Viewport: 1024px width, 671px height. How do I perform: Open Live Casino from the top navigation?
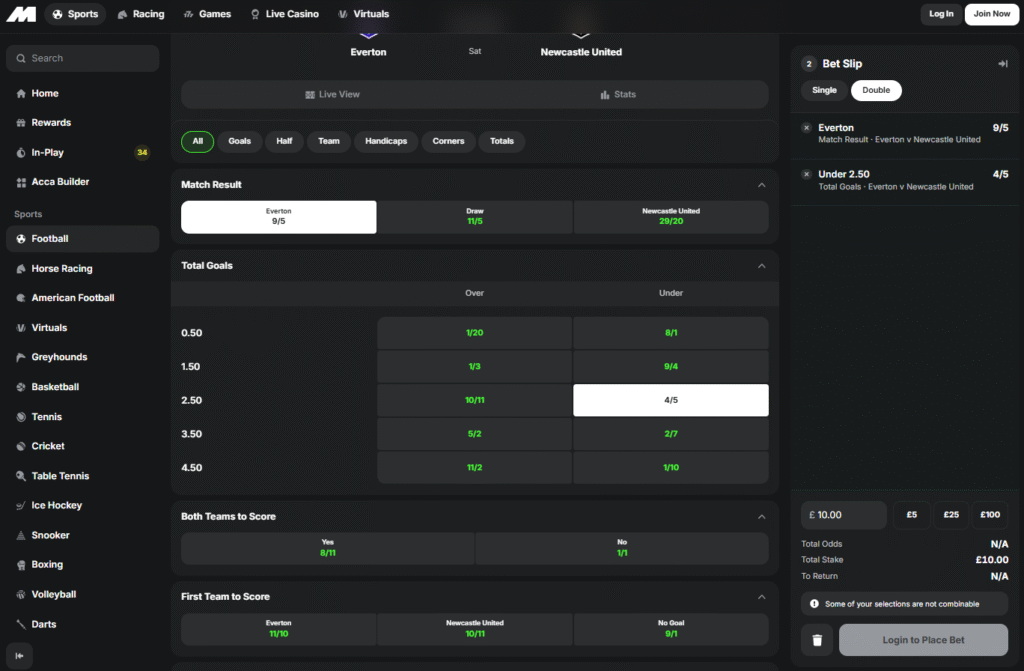[284, 14]
